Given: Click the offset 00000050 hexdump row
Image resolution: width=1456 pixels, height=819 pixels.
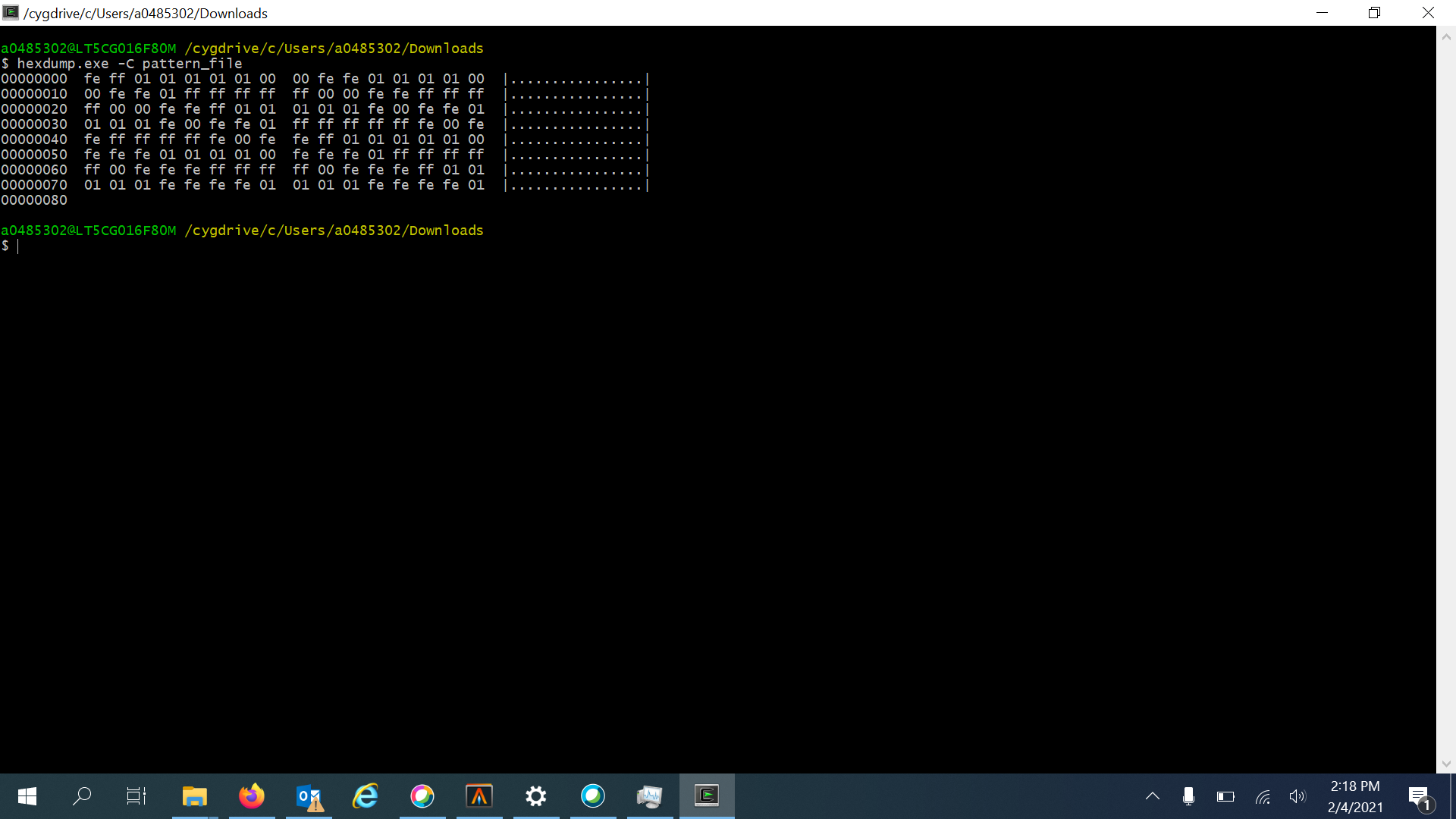Looking at the screenshot, I should click(x=325, y=155).
